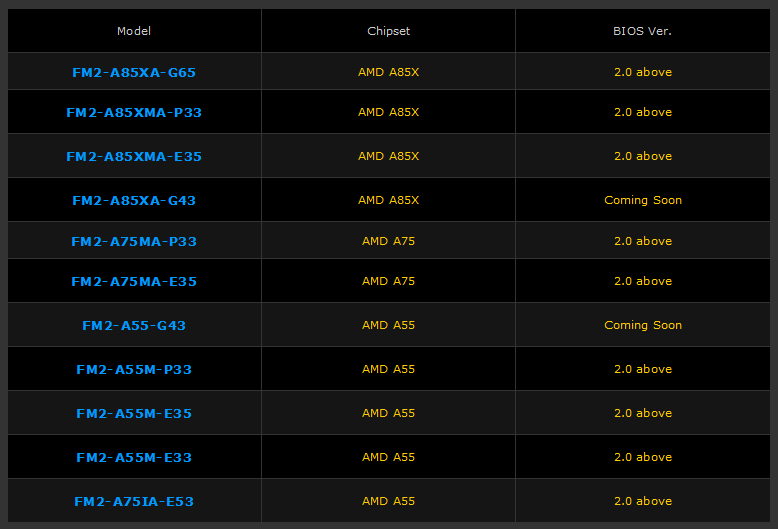This screenshot has height=529, width=778.
Task: Click Coming Soon in the FM2-A85XA-G43 row
Action: (x=642, y=200)
